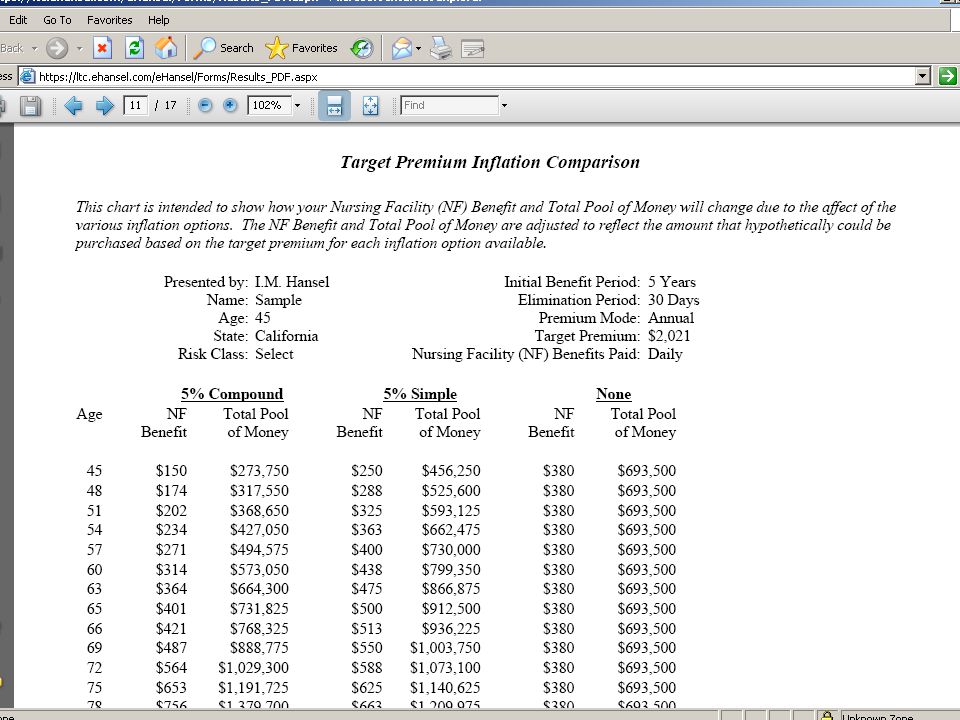
Task: Open the Help menu
Action: click(159, 20)
